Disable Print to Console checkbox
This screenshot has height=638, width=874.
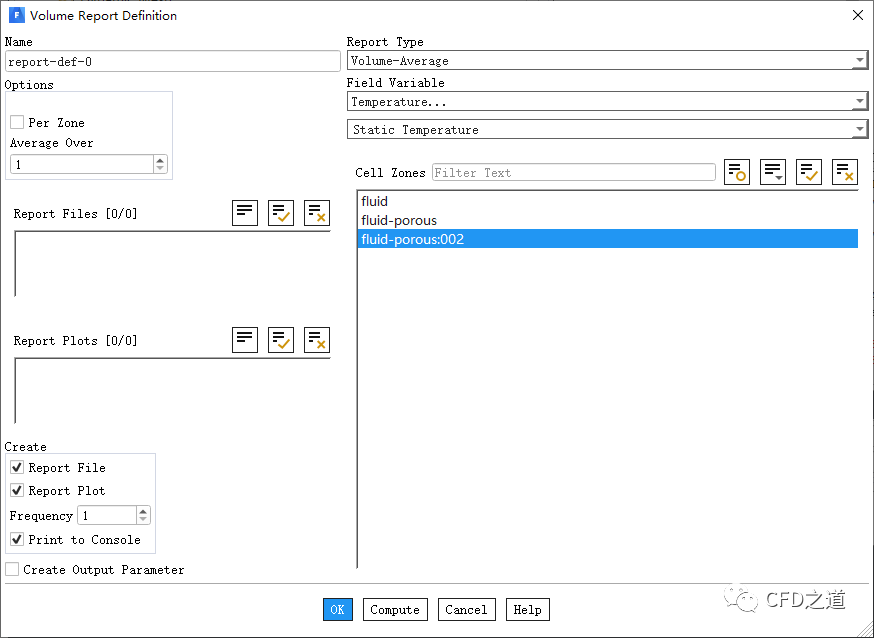tap(17, 539)
